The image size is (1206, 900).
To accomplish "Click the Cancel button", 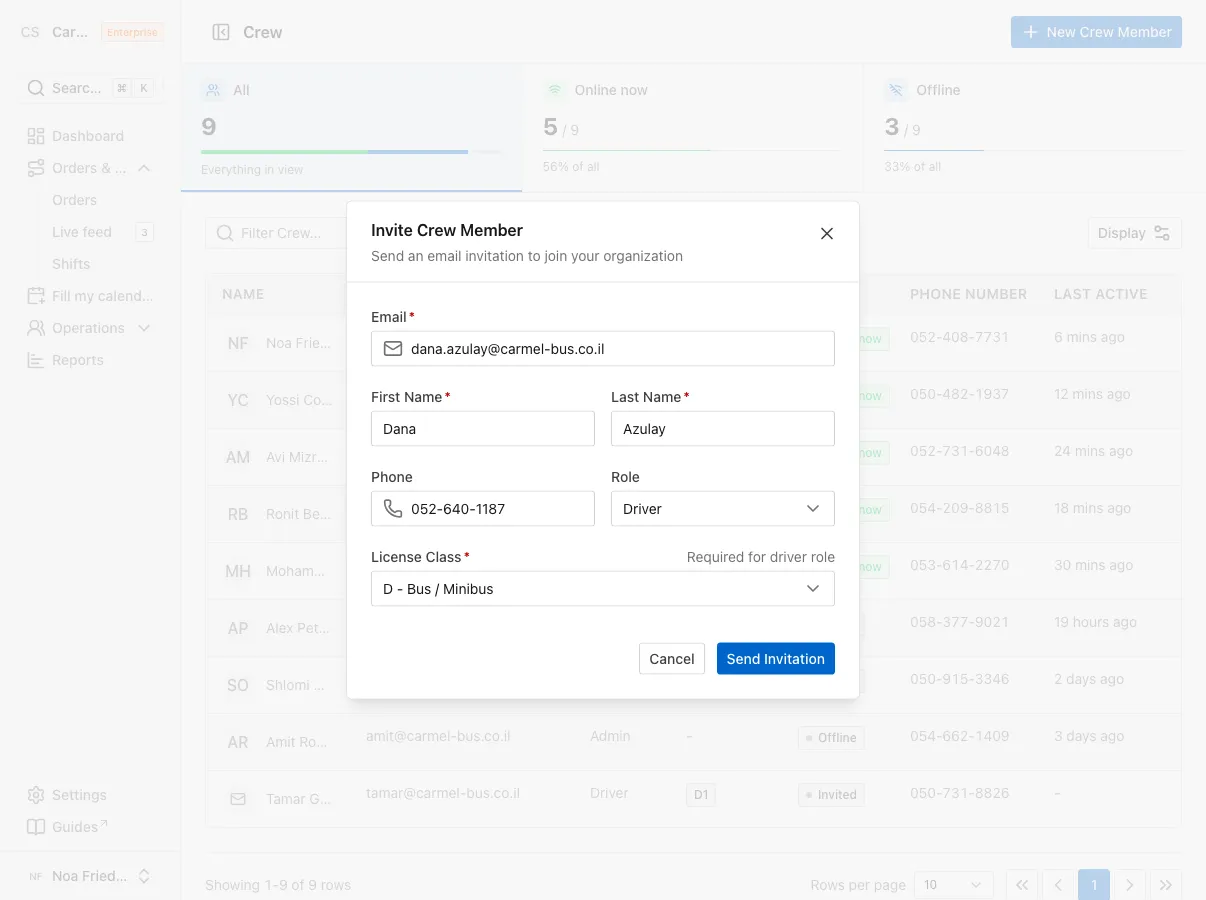I will (672, 659).
